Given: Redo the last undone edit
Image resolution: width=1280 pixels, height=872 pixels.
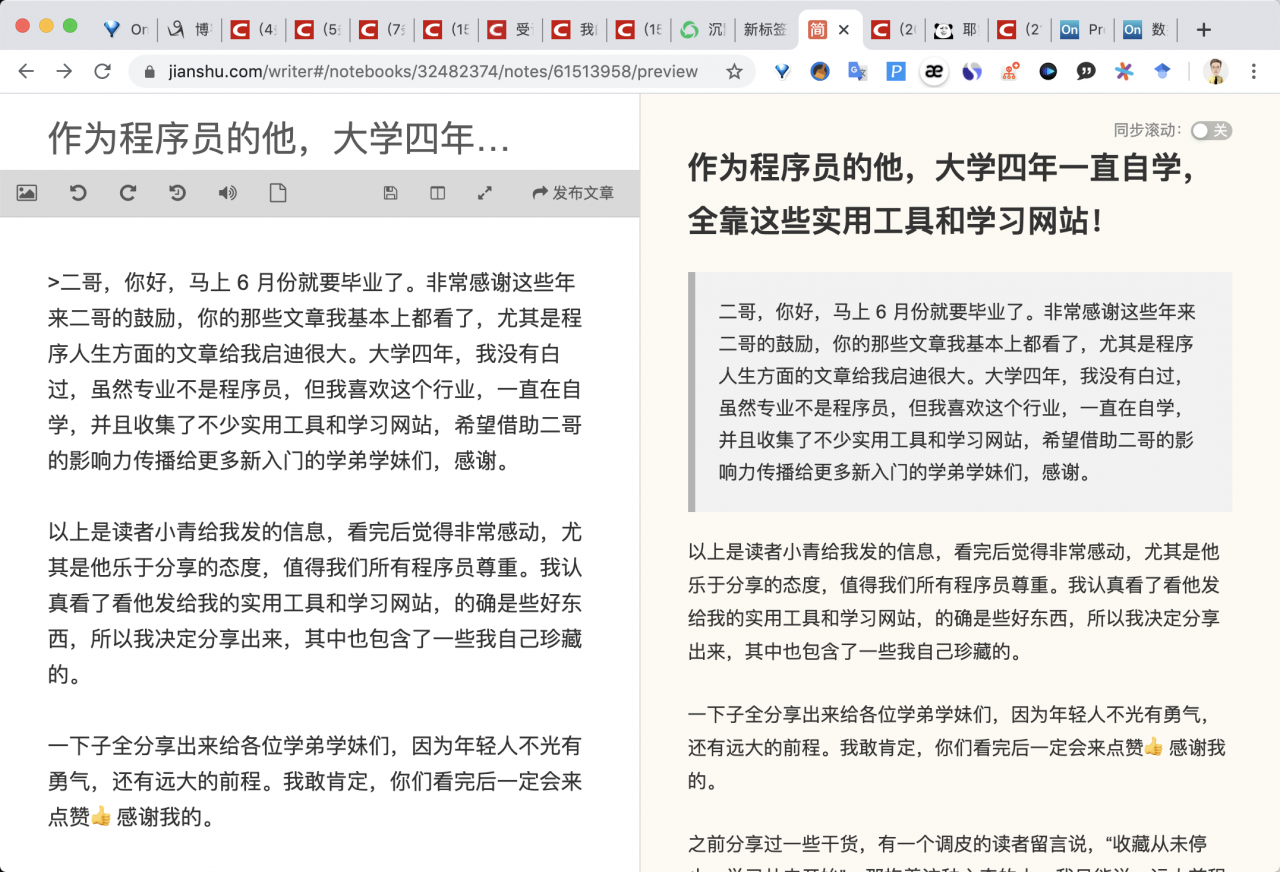Looking at the screenshot, I should [128, 193].
